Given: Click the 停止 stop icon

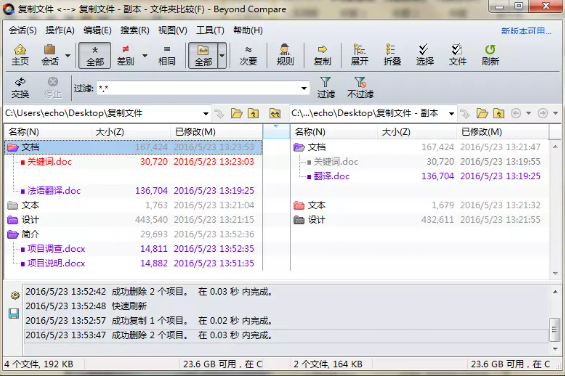Looking at the screenshot, I should (53, 88).
